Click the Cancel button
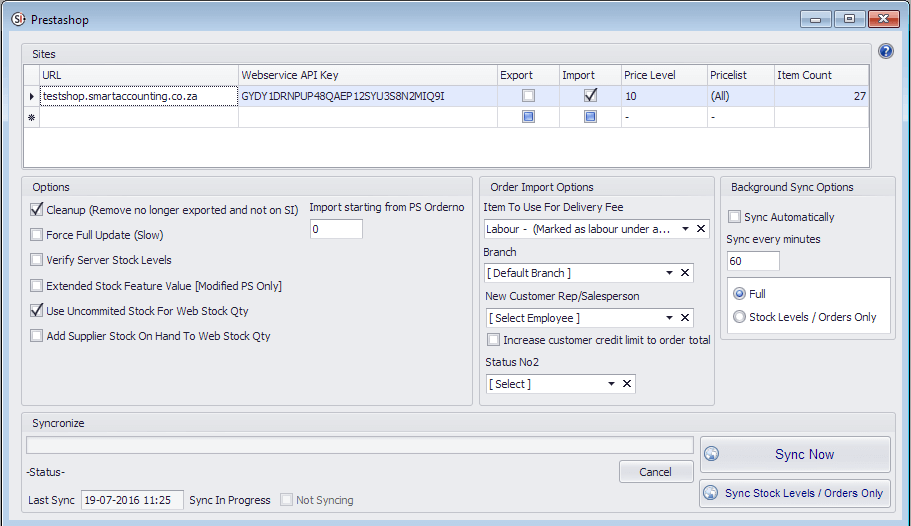This screenshot has height=526, width=911. click(x=656, y=472)
